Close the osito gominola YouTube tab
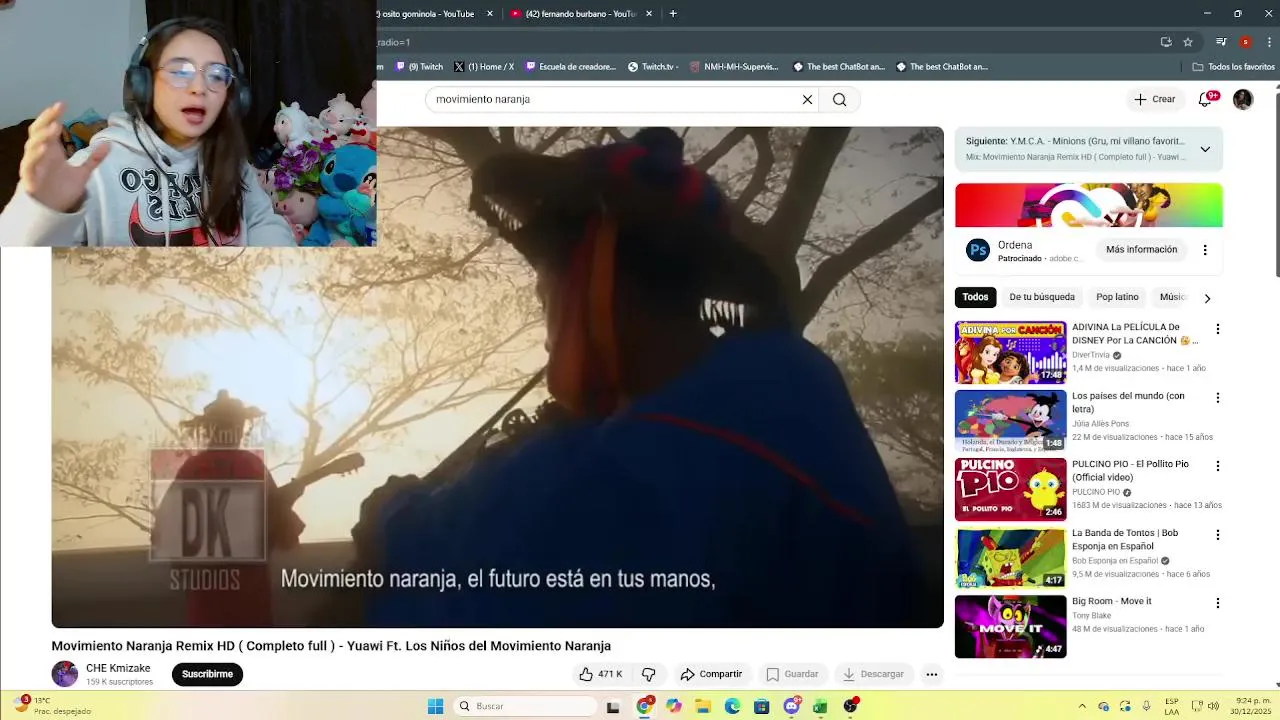 tap(490, 14)
